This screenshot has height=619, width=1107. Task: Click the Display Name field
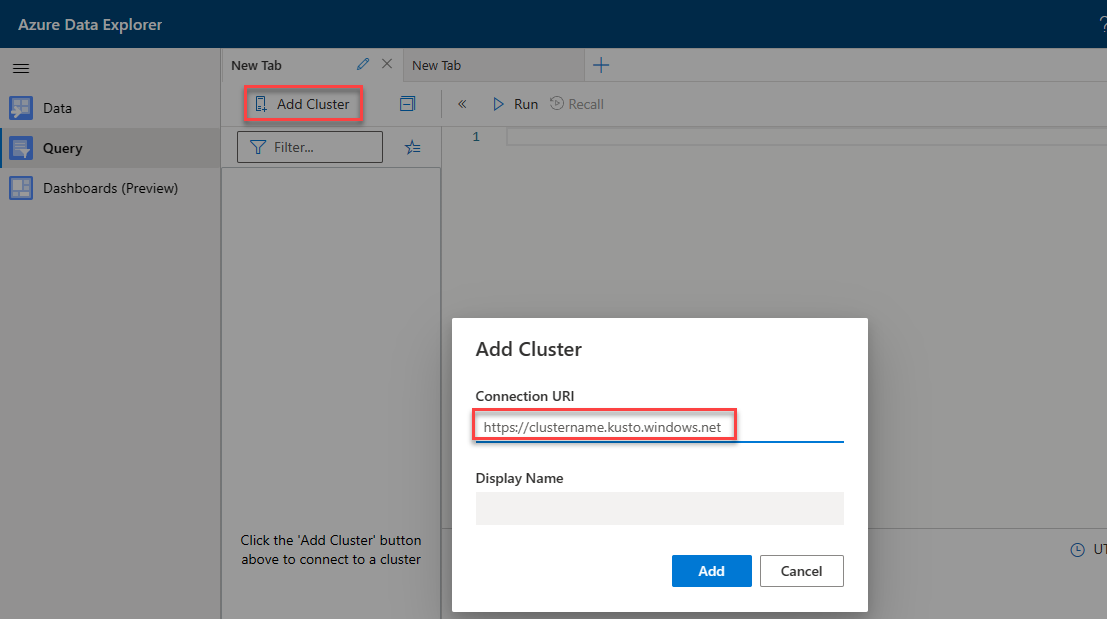659,508
